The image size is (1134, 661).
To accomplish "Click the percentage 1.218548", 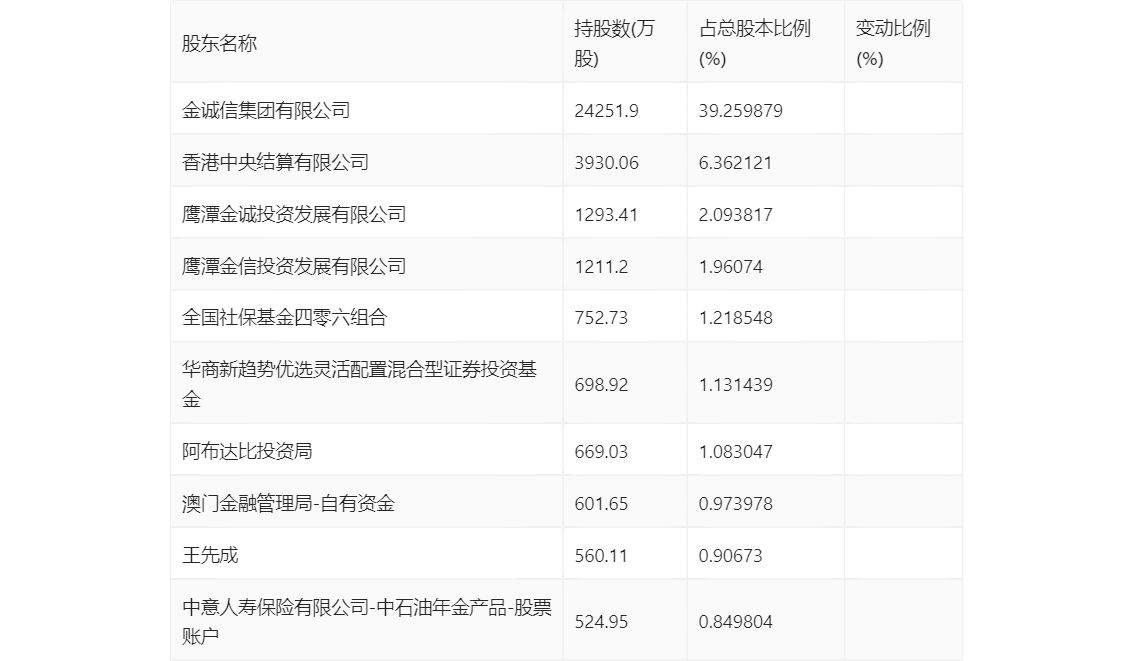I will [x=736, y=317].
